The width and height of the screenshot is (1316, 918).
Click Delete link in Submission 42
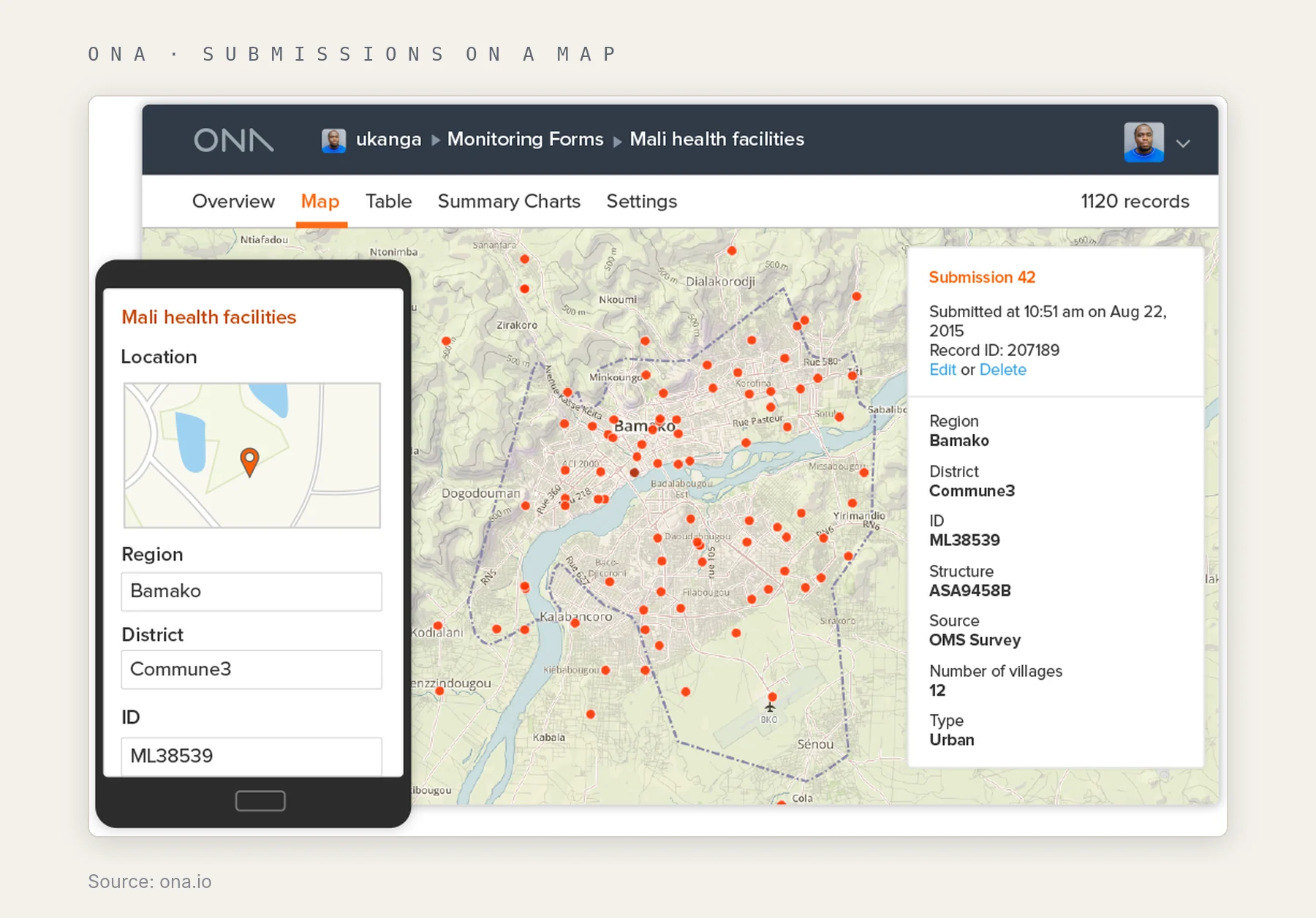(x=1002, y=370)
